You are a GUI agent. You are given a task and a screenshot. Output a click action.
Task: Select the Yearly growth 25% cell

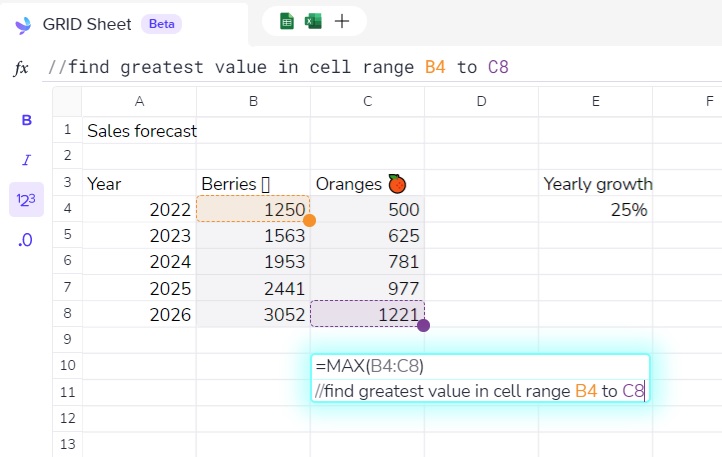pyautogui.click(x=595, y=210)
